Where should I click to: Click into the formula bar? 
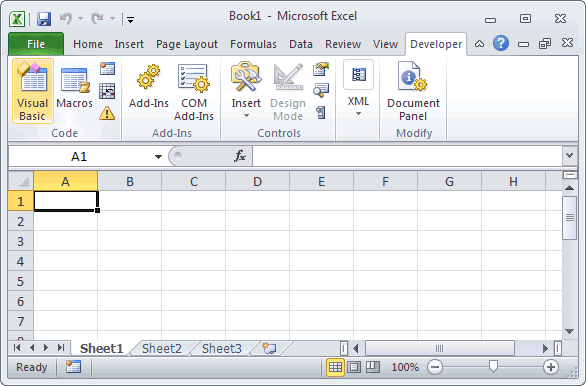tap(407, 156)
